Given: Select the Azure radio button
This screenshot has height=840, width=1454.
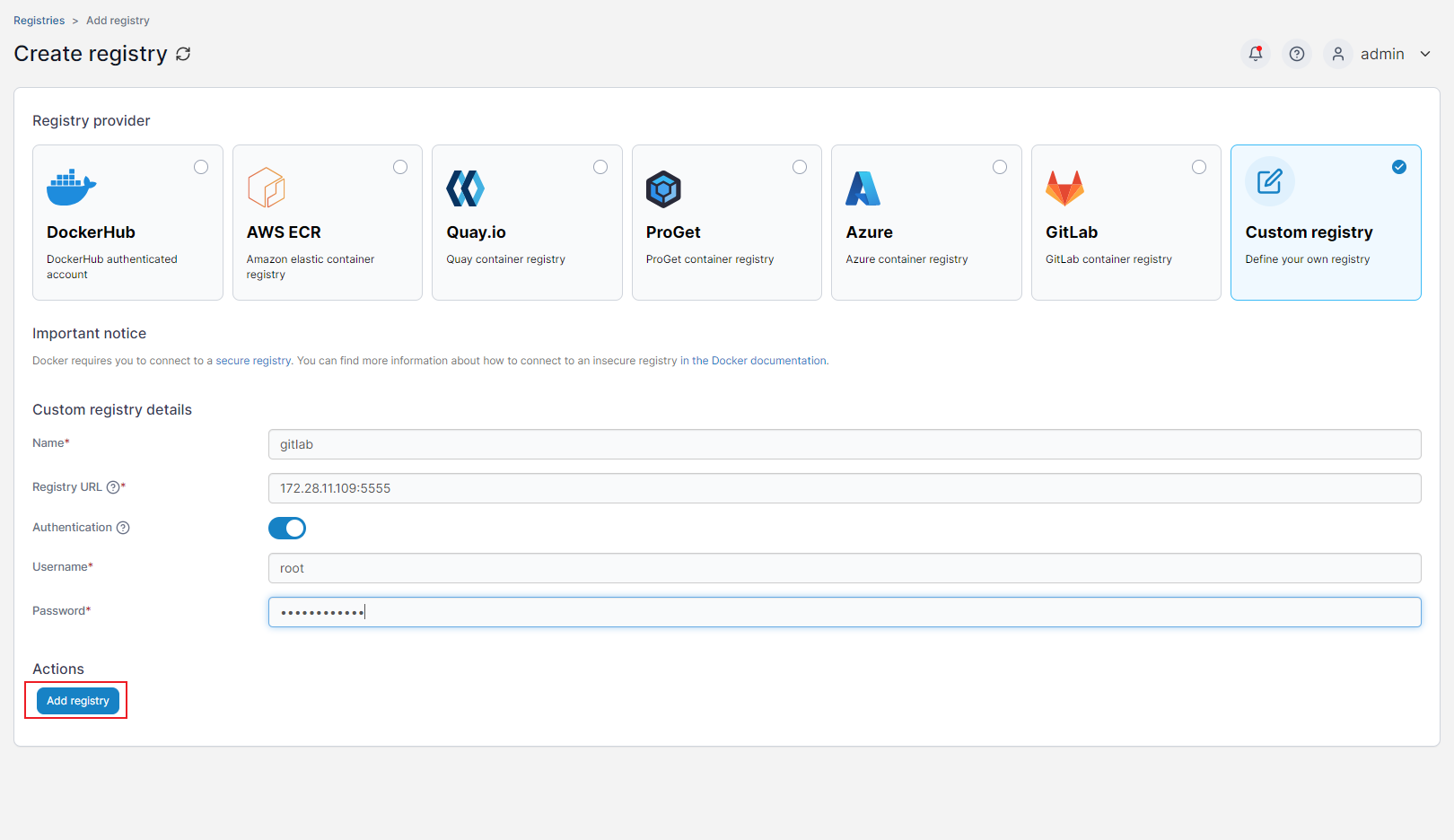Looking at the screenshot, I should coord(1000,167).
